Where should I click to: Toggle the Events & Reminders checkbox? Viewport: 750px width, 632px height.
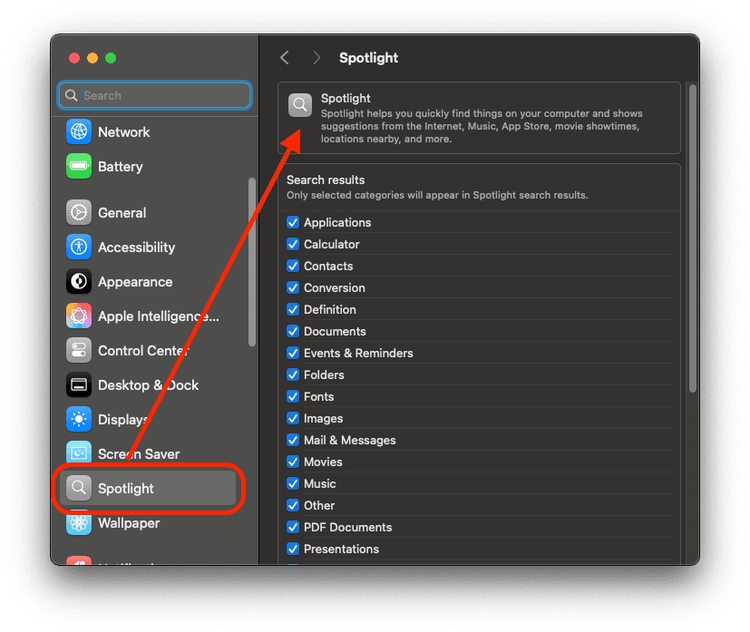pos(293,353)
